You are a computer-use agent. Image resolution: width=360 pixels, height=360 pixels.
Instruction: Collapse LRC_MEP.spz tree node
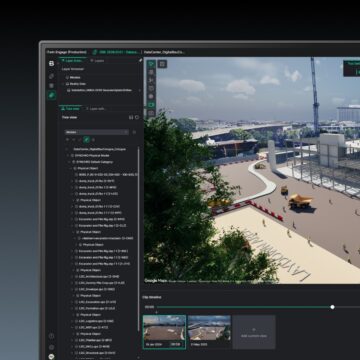pyautogui.click(x=72, y=327)
